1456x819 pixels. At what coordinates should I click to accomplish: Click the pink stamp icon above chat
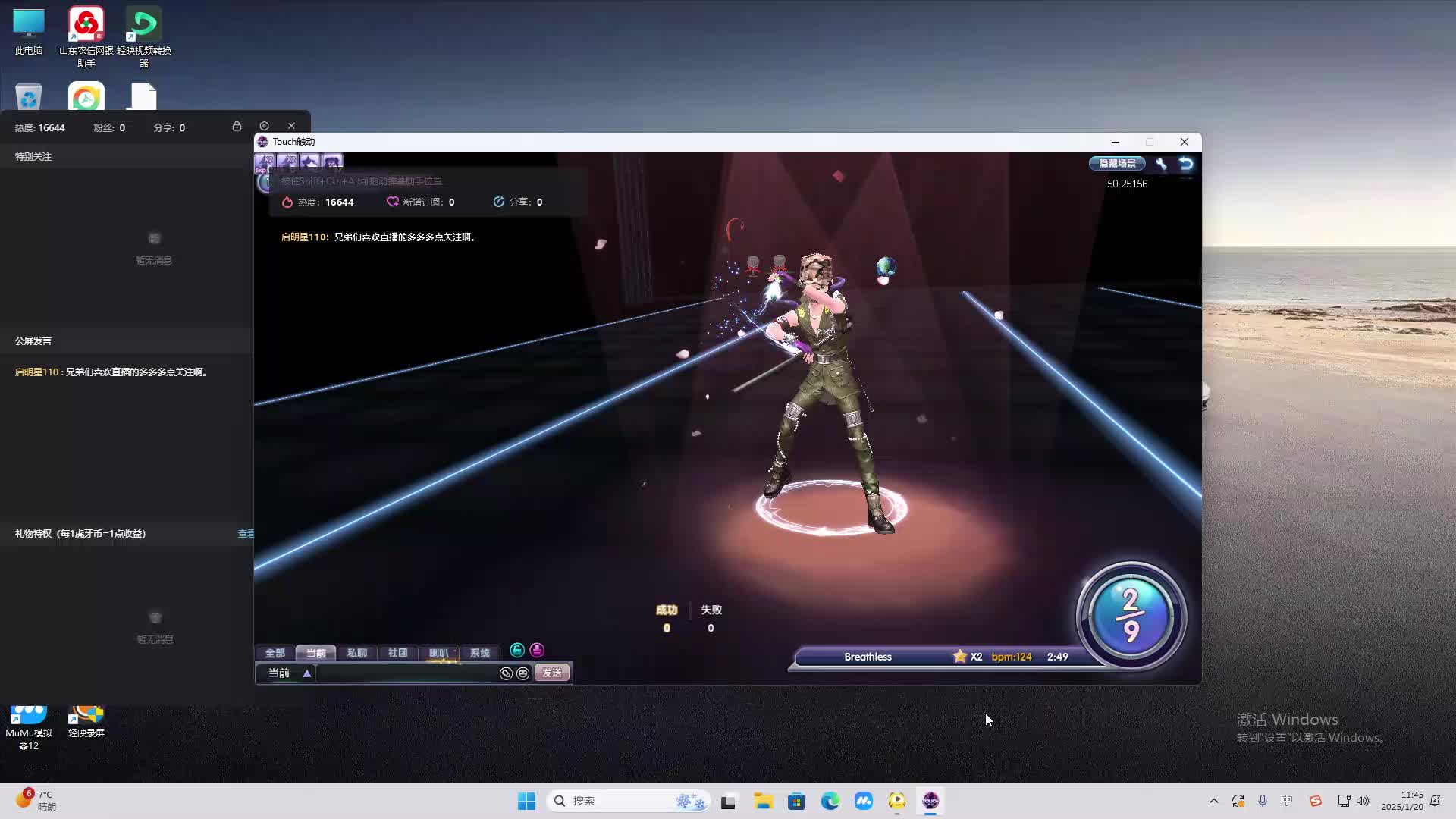(x=537, y=650)
